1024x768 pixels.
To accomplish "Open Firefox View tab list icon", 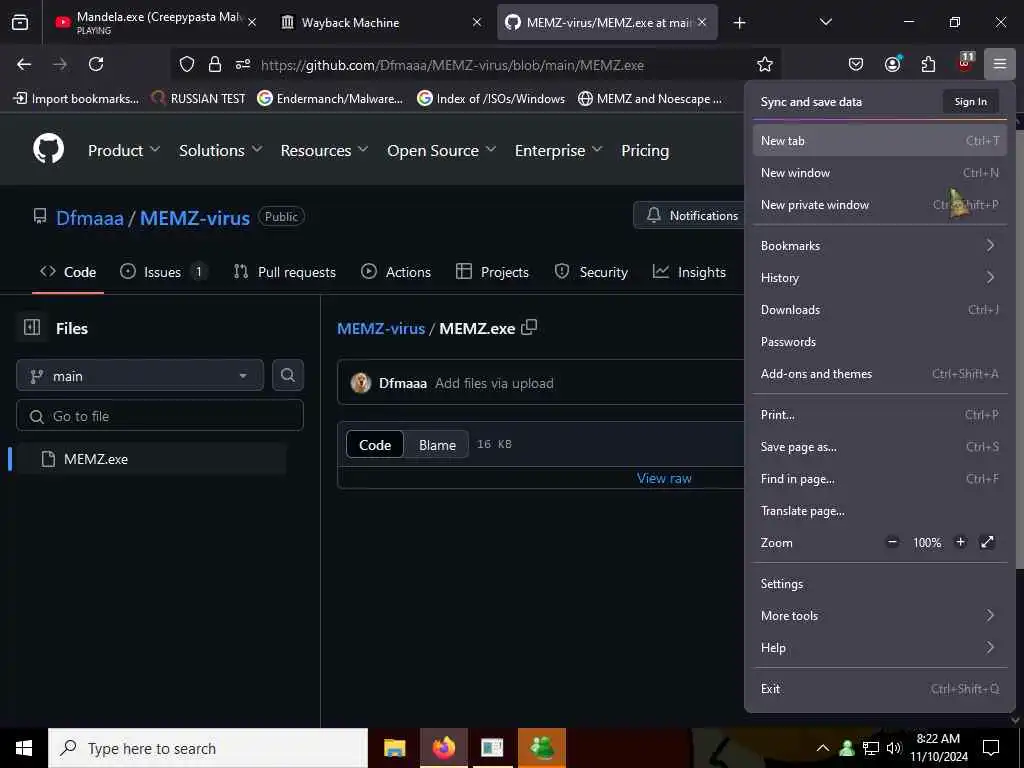I will 20,22.
